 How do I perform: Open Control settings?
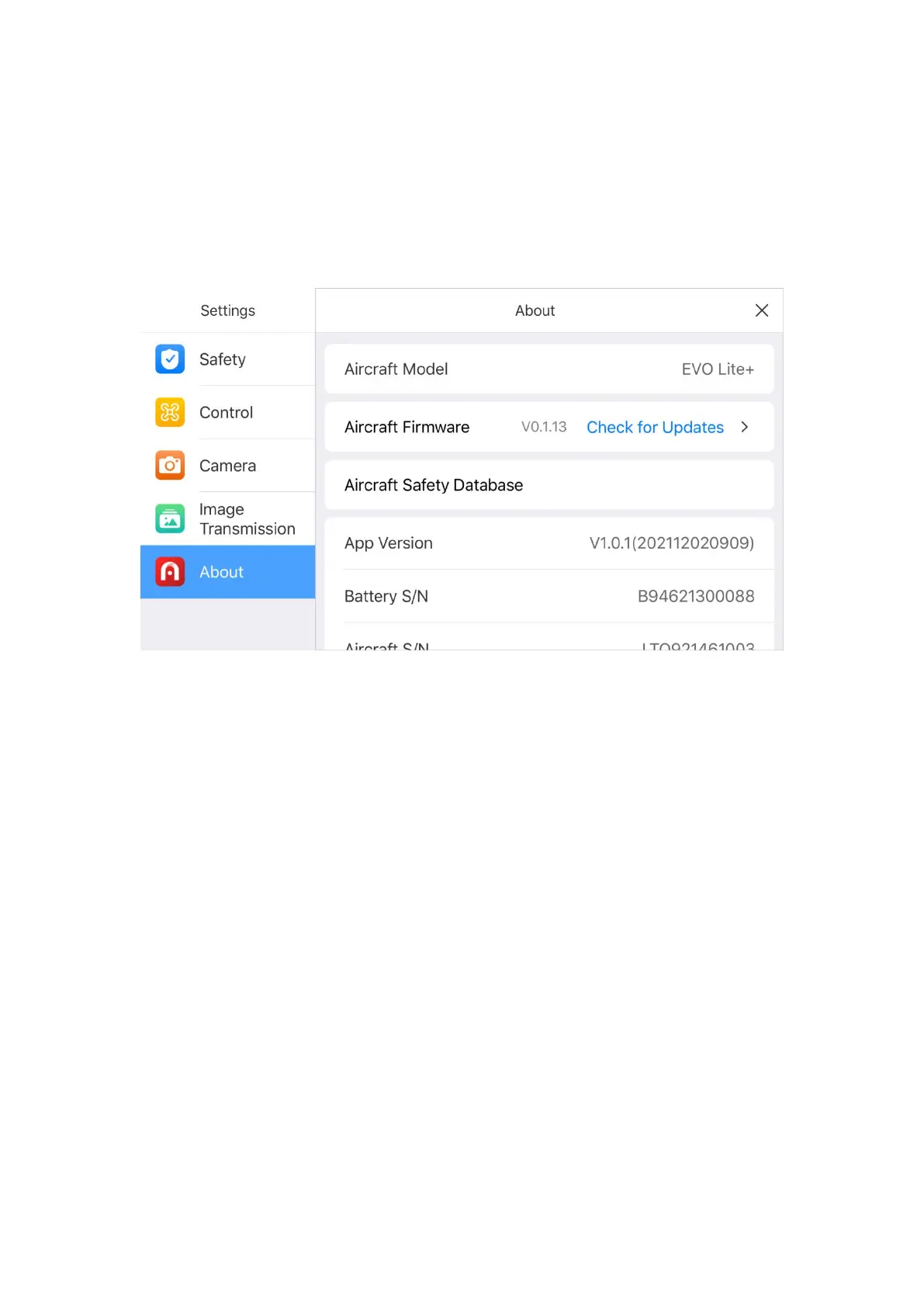tap(227, 412)
